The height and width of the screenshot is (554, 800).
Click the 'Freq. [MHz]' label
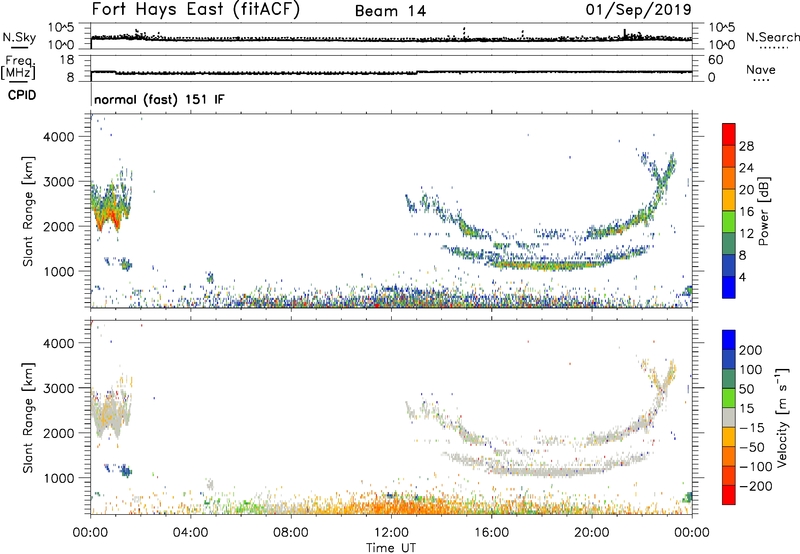tap(19, 68)
